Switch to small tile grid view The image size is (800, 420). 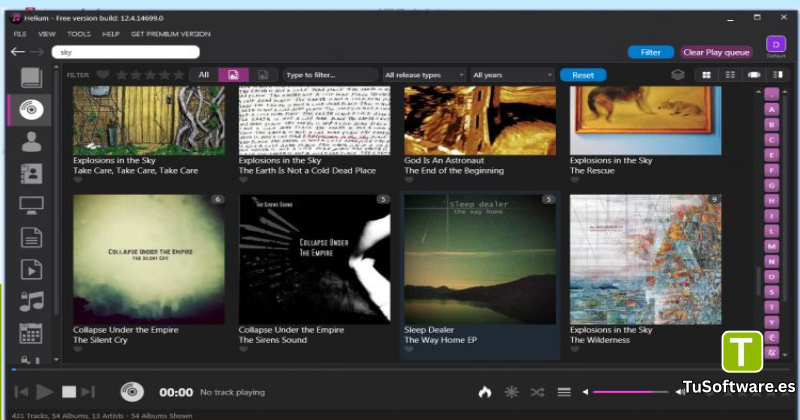point(730,75)
